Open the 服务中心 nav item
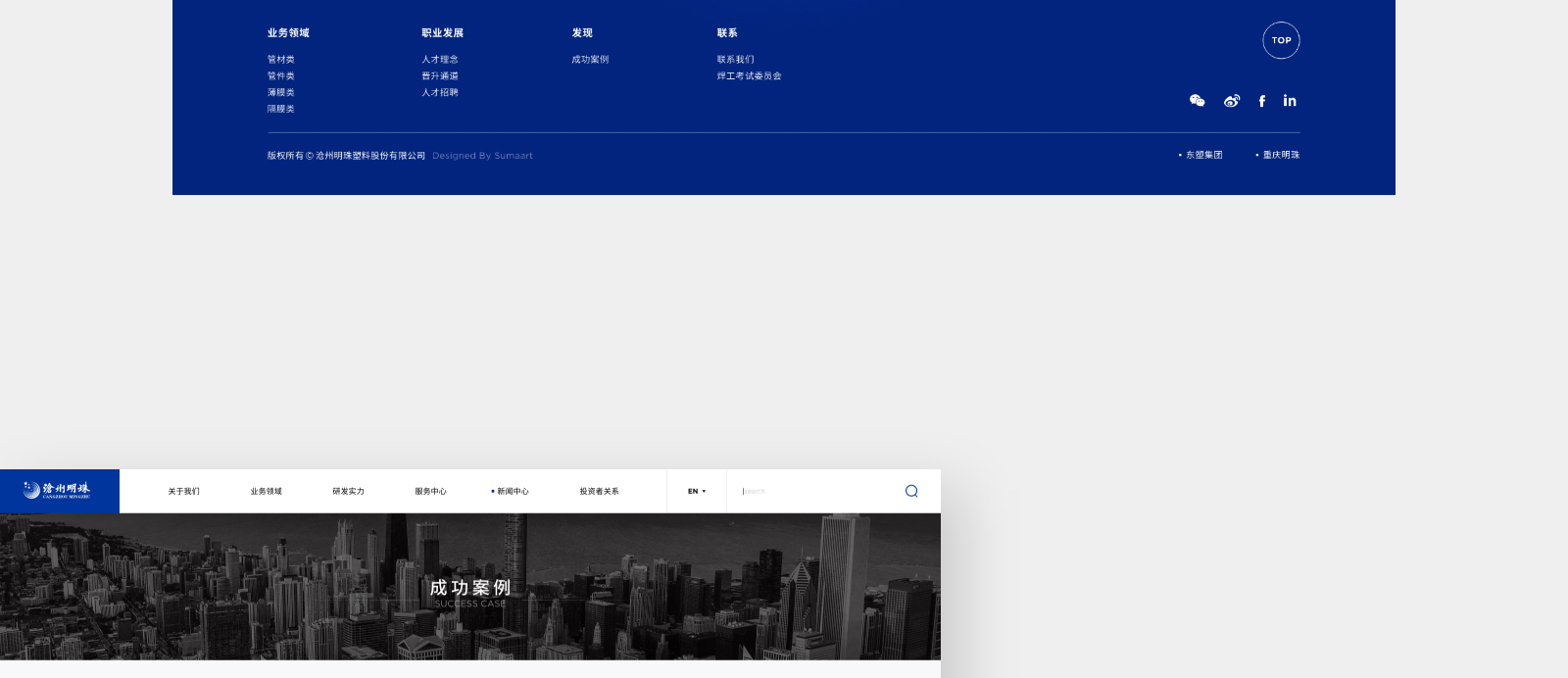This screenshot has height=678, width=1568. pos(430,491)
